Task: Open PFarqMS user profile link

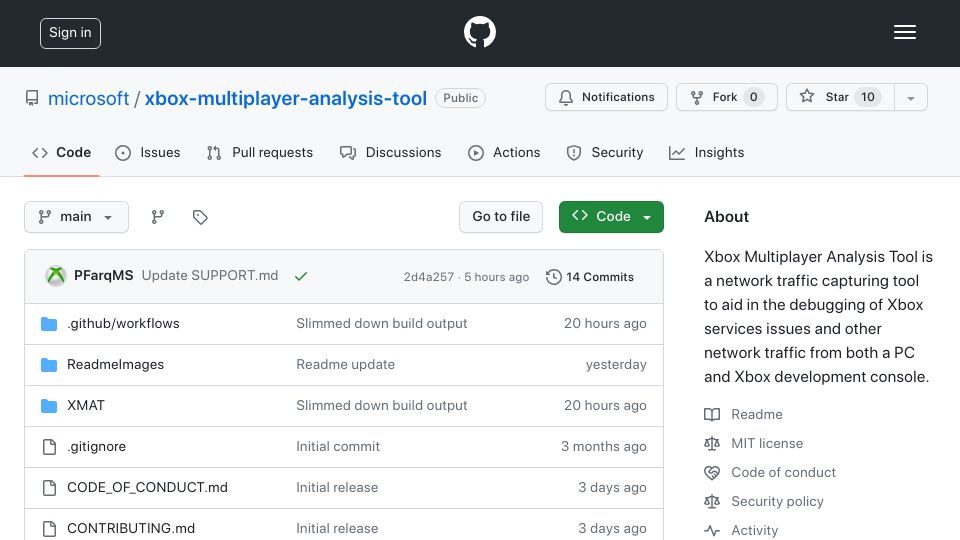Action: coord(103,276)
